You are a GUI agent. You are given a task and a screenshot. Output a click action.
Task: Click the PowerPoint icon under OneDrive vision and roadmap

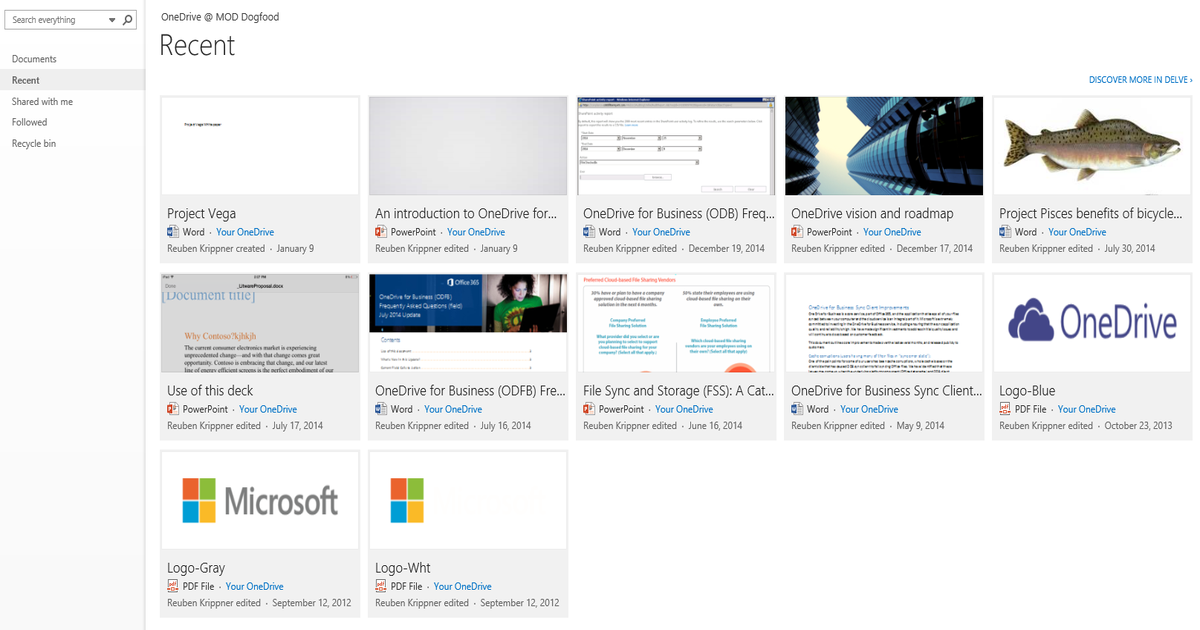798,231
